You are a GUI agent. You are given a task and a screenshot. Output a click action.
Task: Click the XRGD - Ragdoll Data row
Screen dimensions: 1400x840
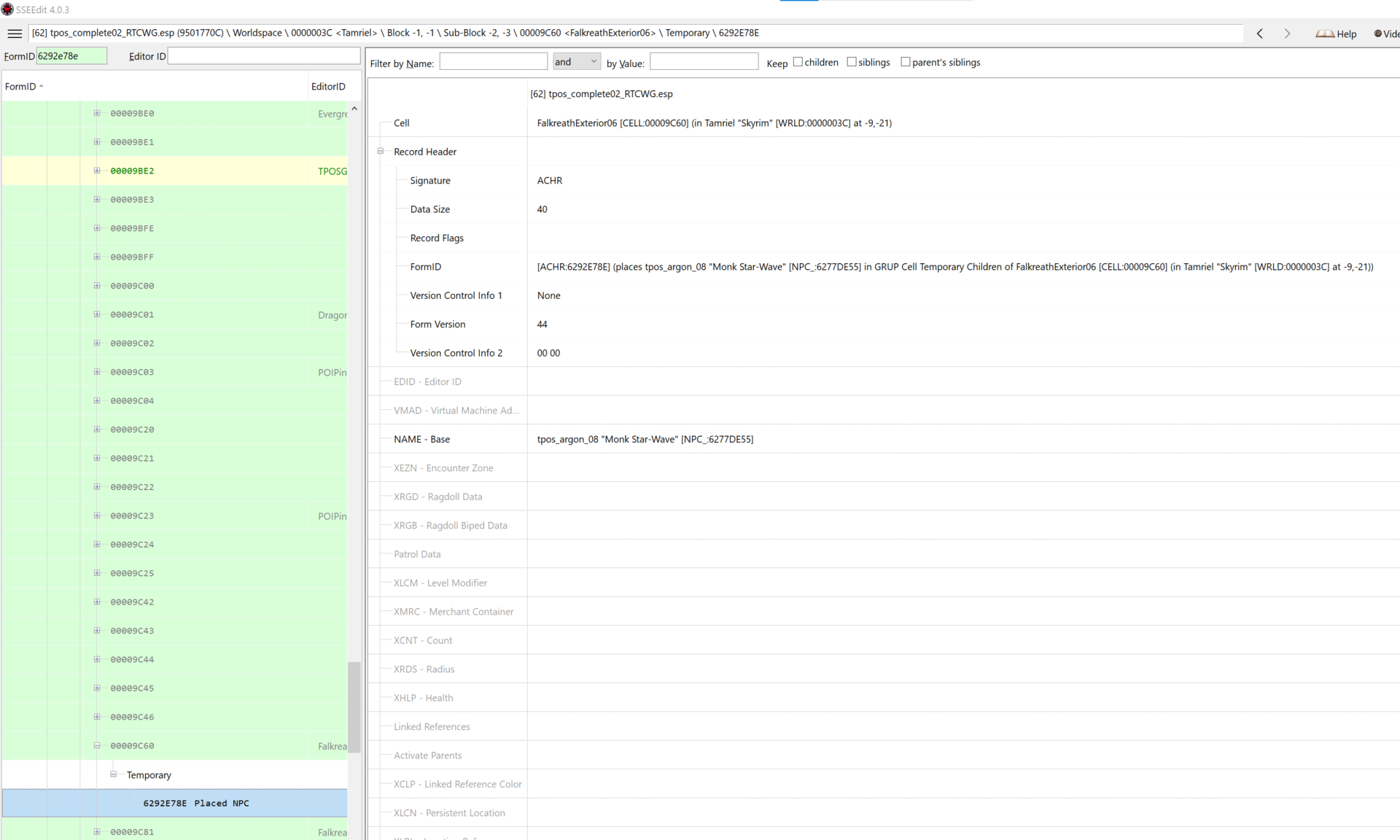click(884, 497)
